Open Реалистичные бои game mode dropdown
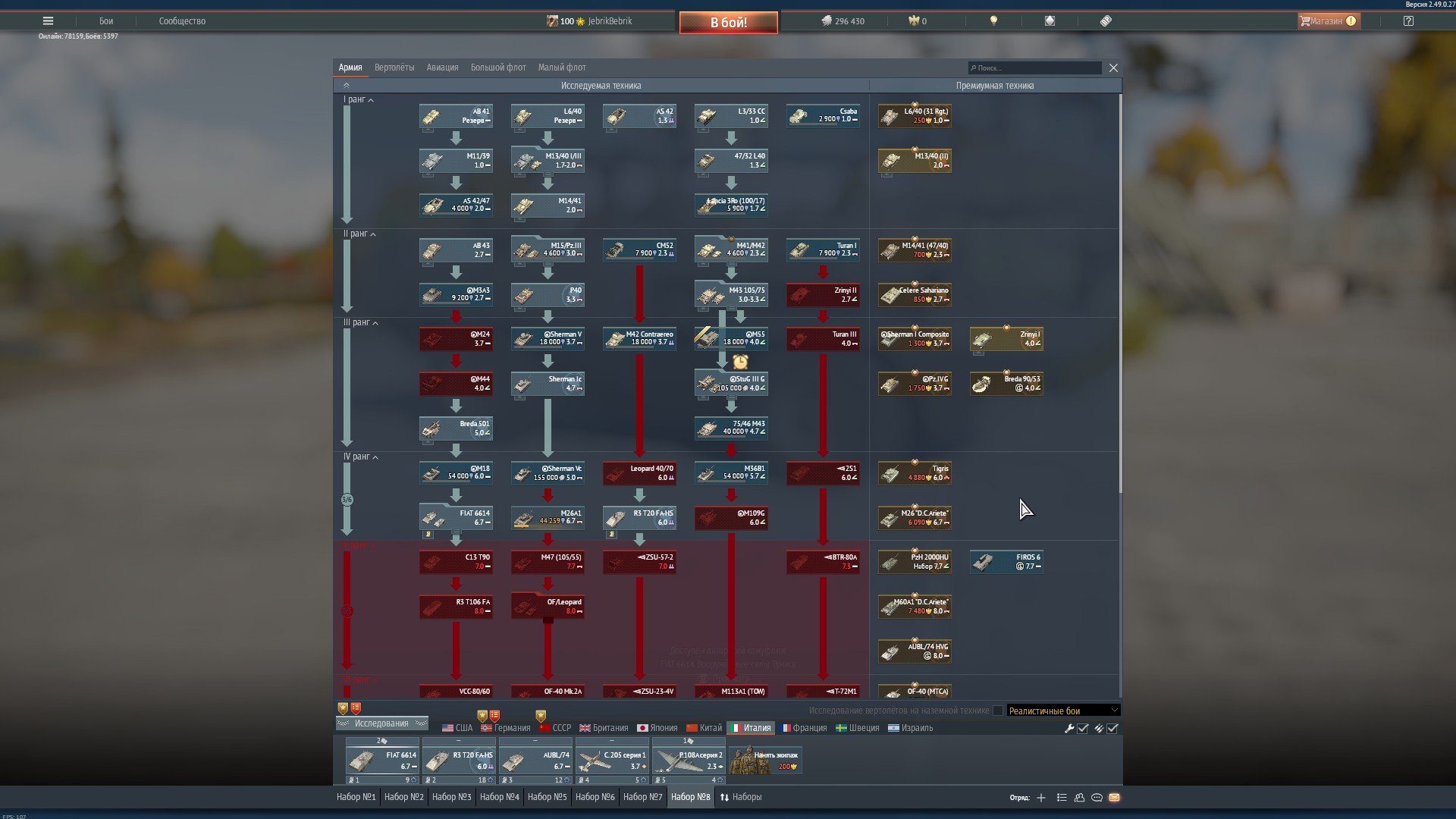Screen dimensions: 1456x819 (1062, 711)
